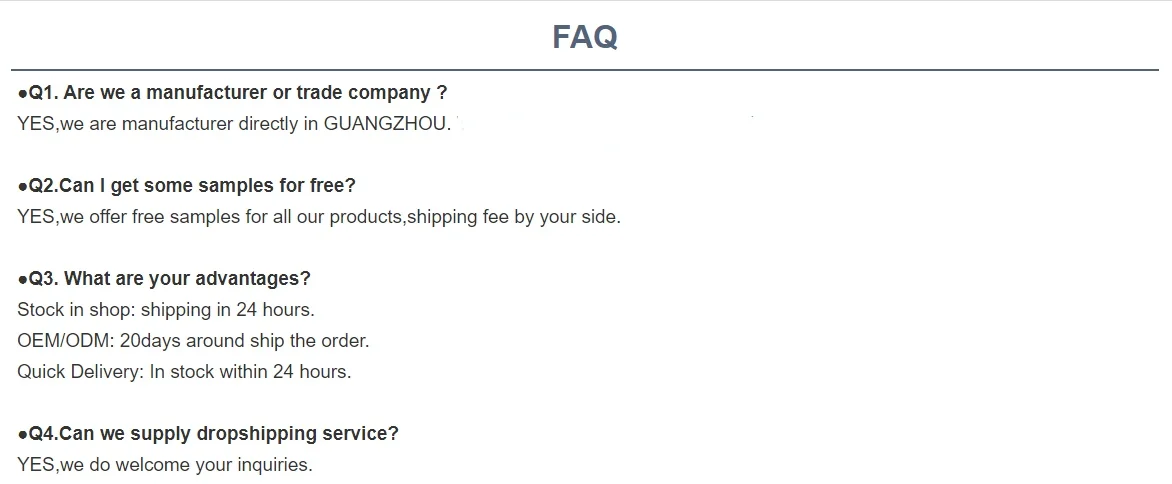Click the horizontal divider under FAQ
This screenshot has width=1172, height=484.
pos(585,70)
